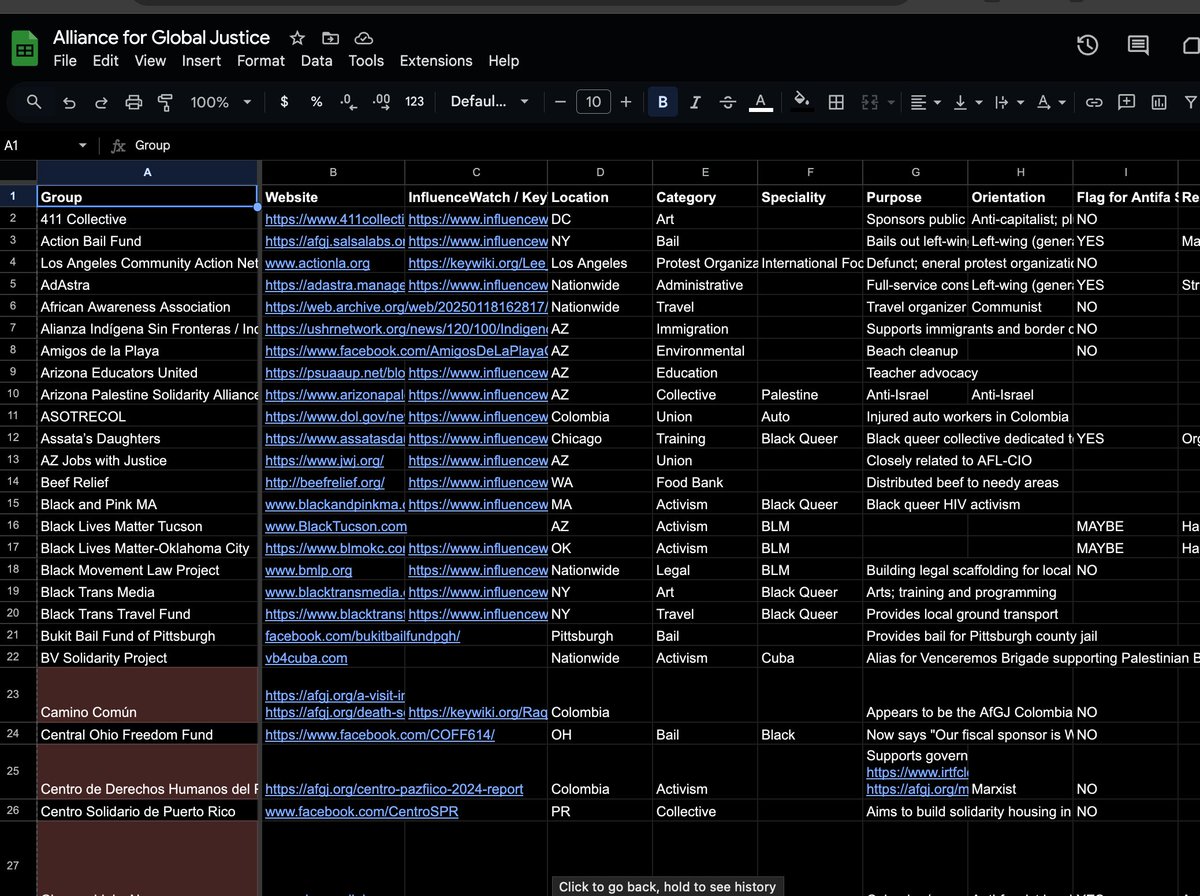This screenshot has height=896, width=1200.
Task: Open the vertical align dropdown
Action: pyautogui.click(x=968, y=102)
